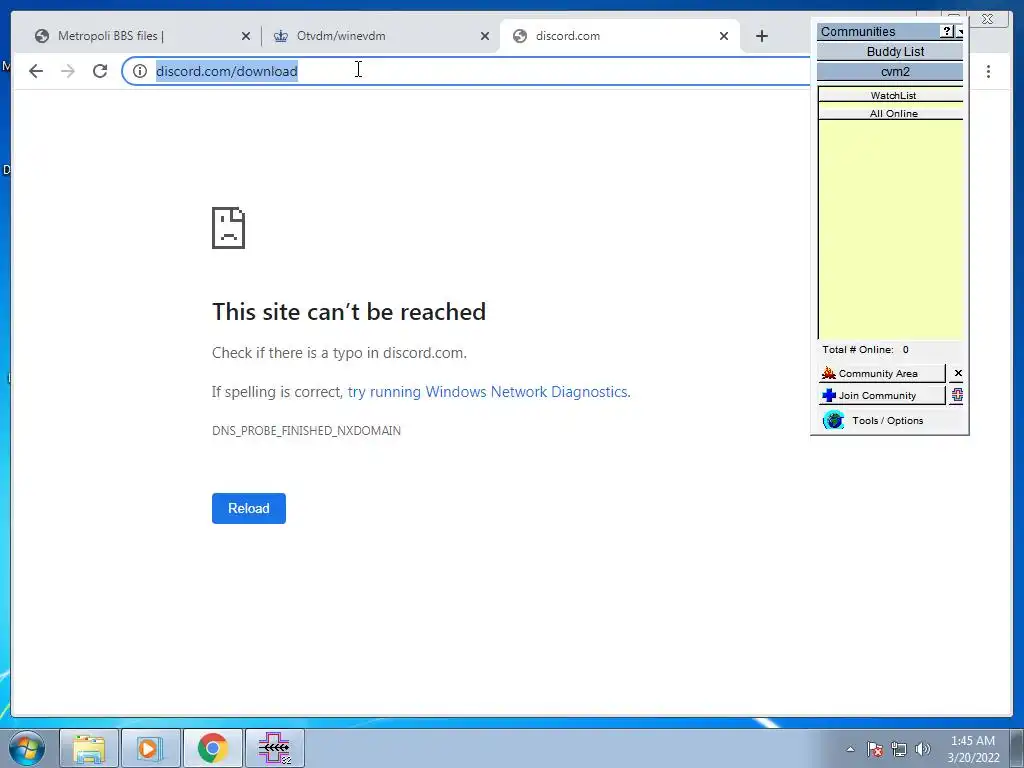Click the pink cross icon beside Join Community
1024x768 pixels.
tap(957, 395)
